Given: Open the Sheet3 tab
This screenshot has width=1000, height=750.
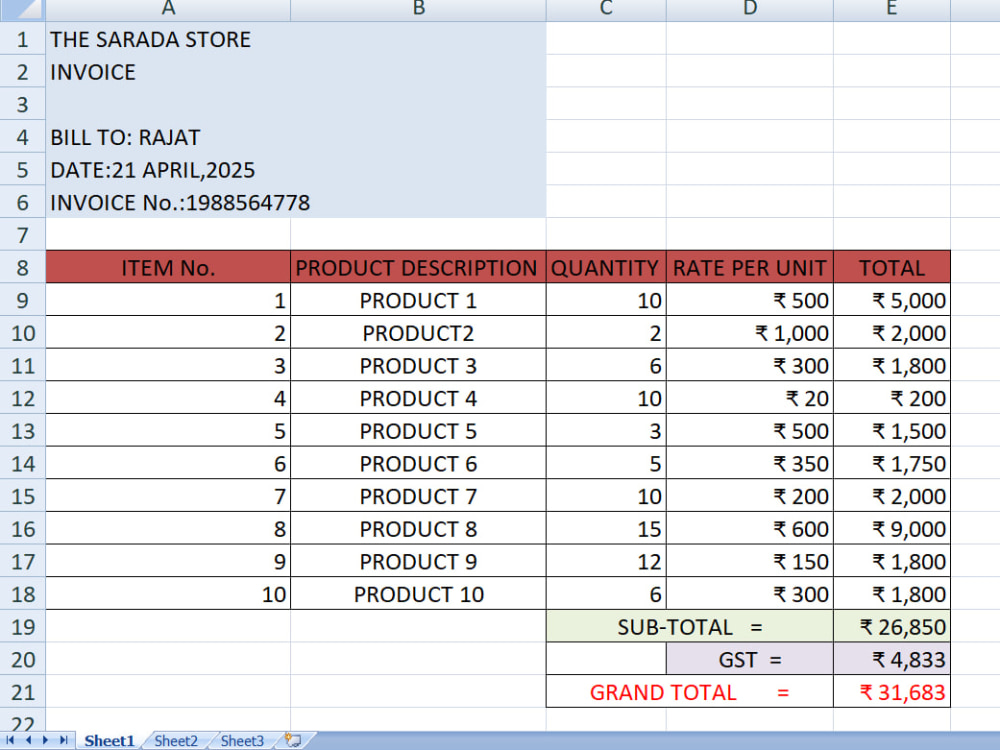Looking at the screenshot, I should (242, 740).
